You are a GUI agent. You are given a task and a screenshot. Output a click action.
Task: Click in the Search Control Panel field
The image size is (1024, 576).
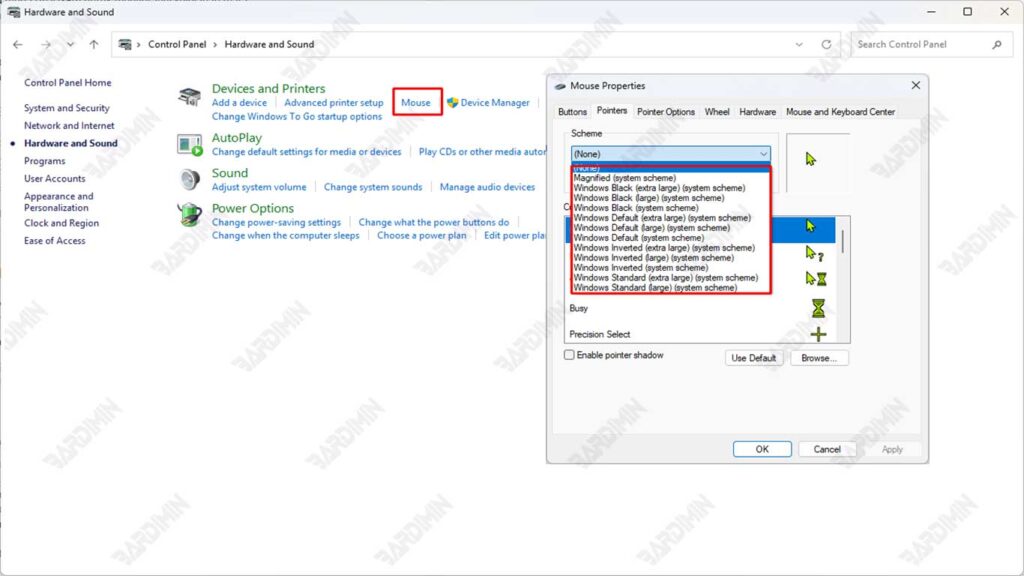[x=932, y=44]
